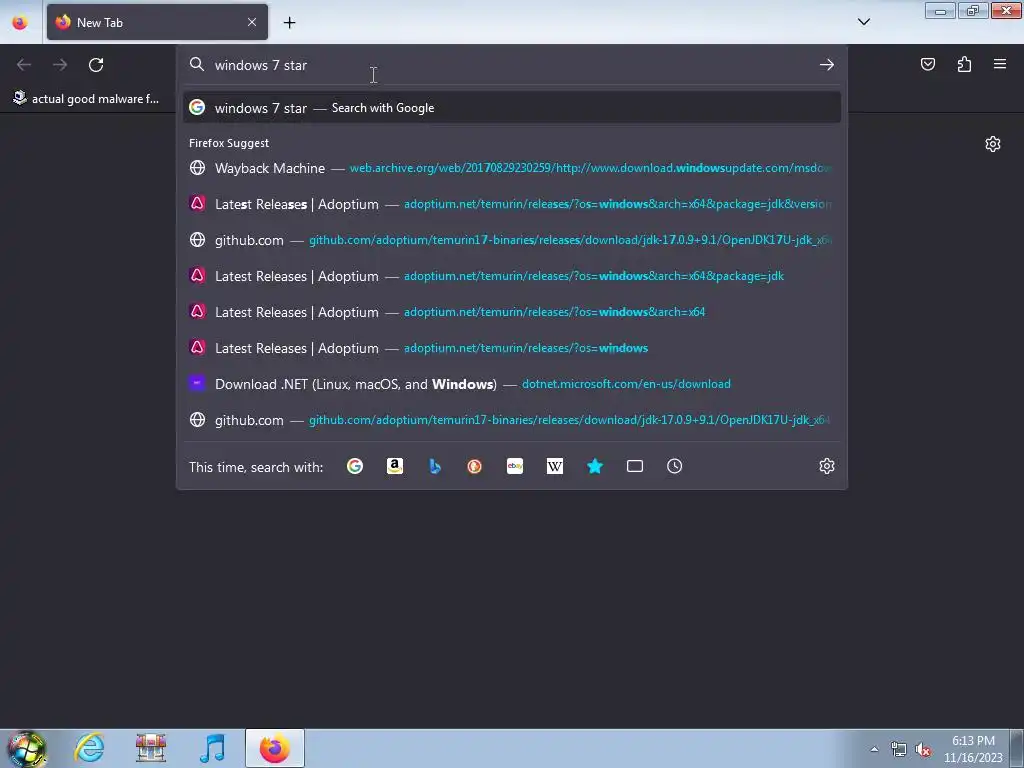
Task: Expand the list all tabs chevron
Action: point(863,22)
